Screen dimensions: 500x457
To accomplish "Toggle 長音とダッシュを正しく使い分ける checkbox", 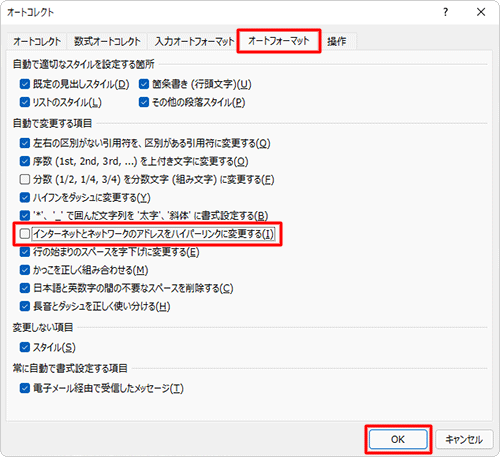I will pos(25,306).
